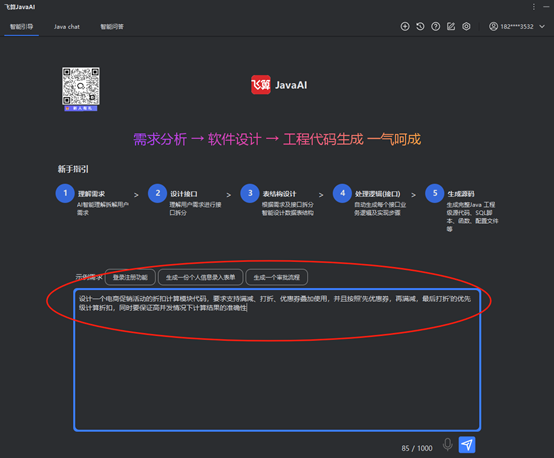Open the history clock icon
Viewport: 554px width, 458px height.
point(420,27)
